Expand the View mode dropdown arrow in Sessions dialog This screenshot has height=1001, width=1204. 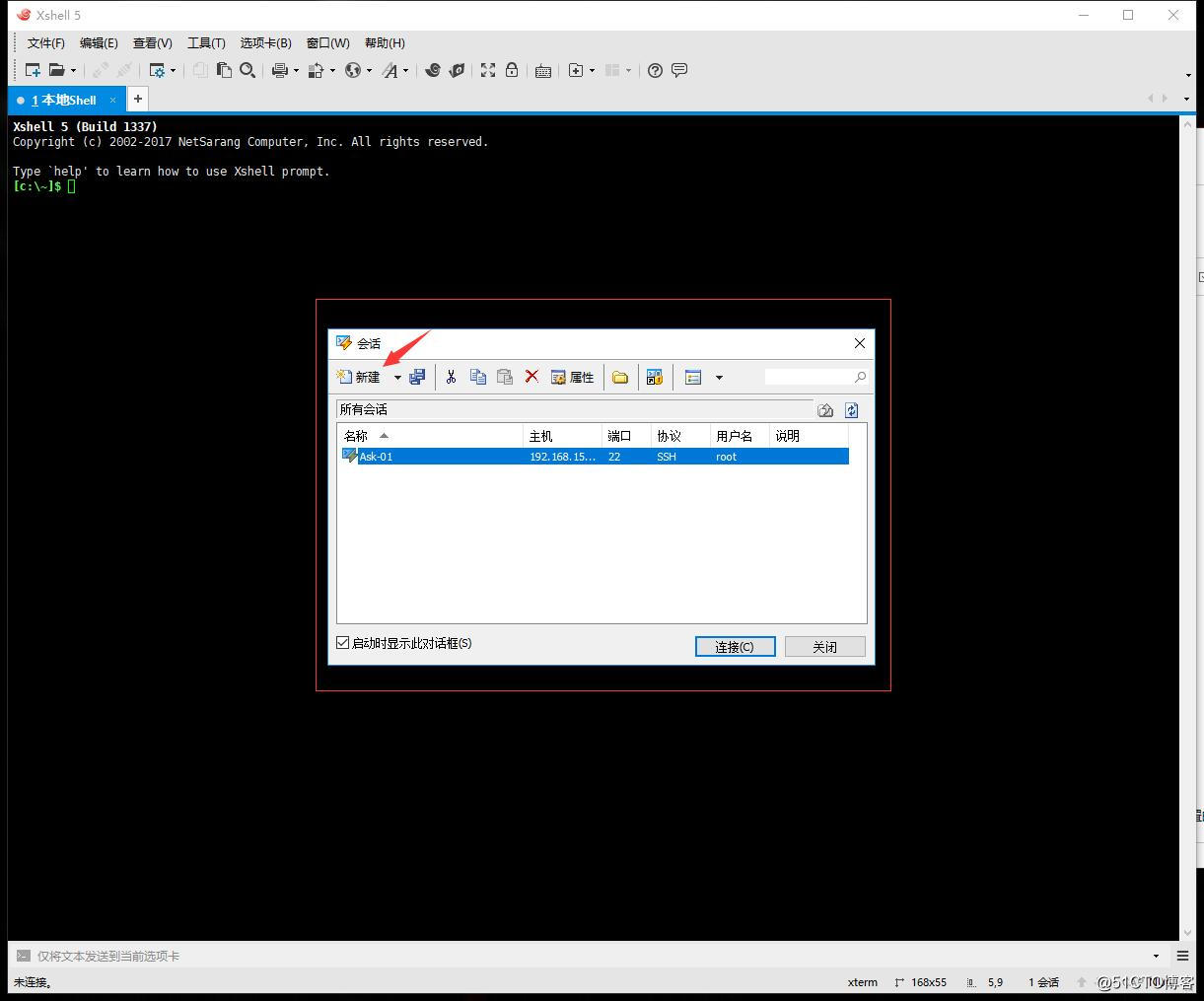[719, 378]
